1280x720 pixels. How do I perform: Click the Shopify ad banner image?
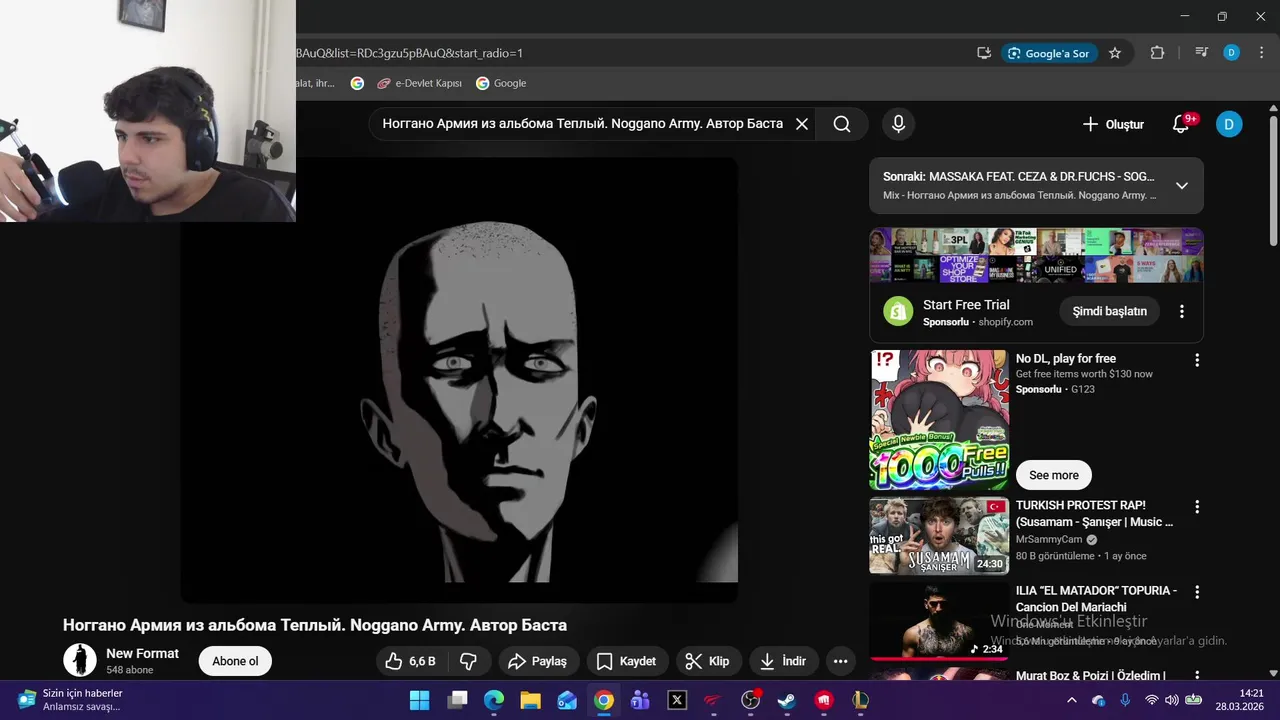1036,256
